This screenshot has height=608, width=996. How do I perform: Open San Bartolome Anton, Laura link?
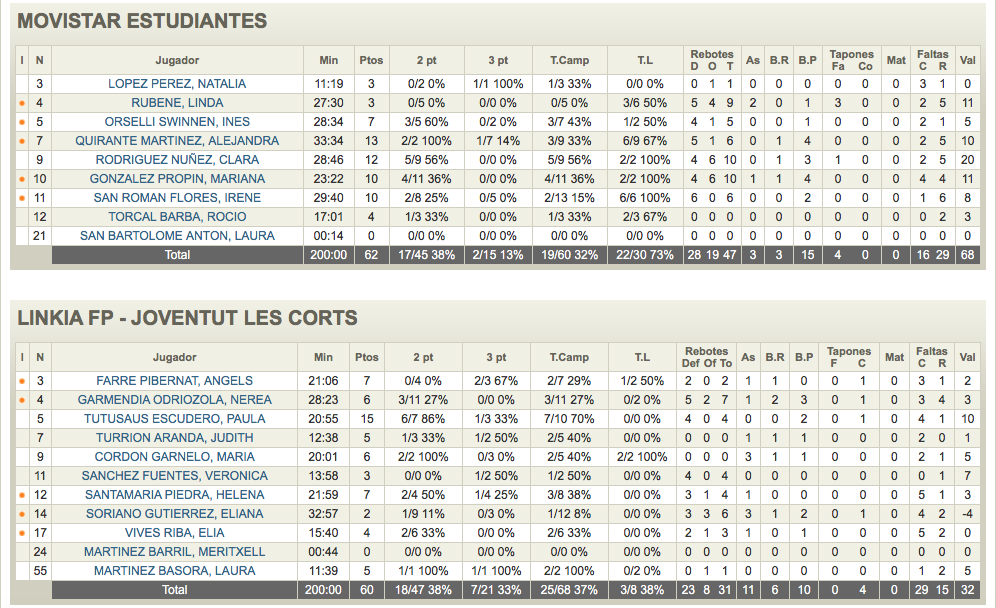[177, 236]
